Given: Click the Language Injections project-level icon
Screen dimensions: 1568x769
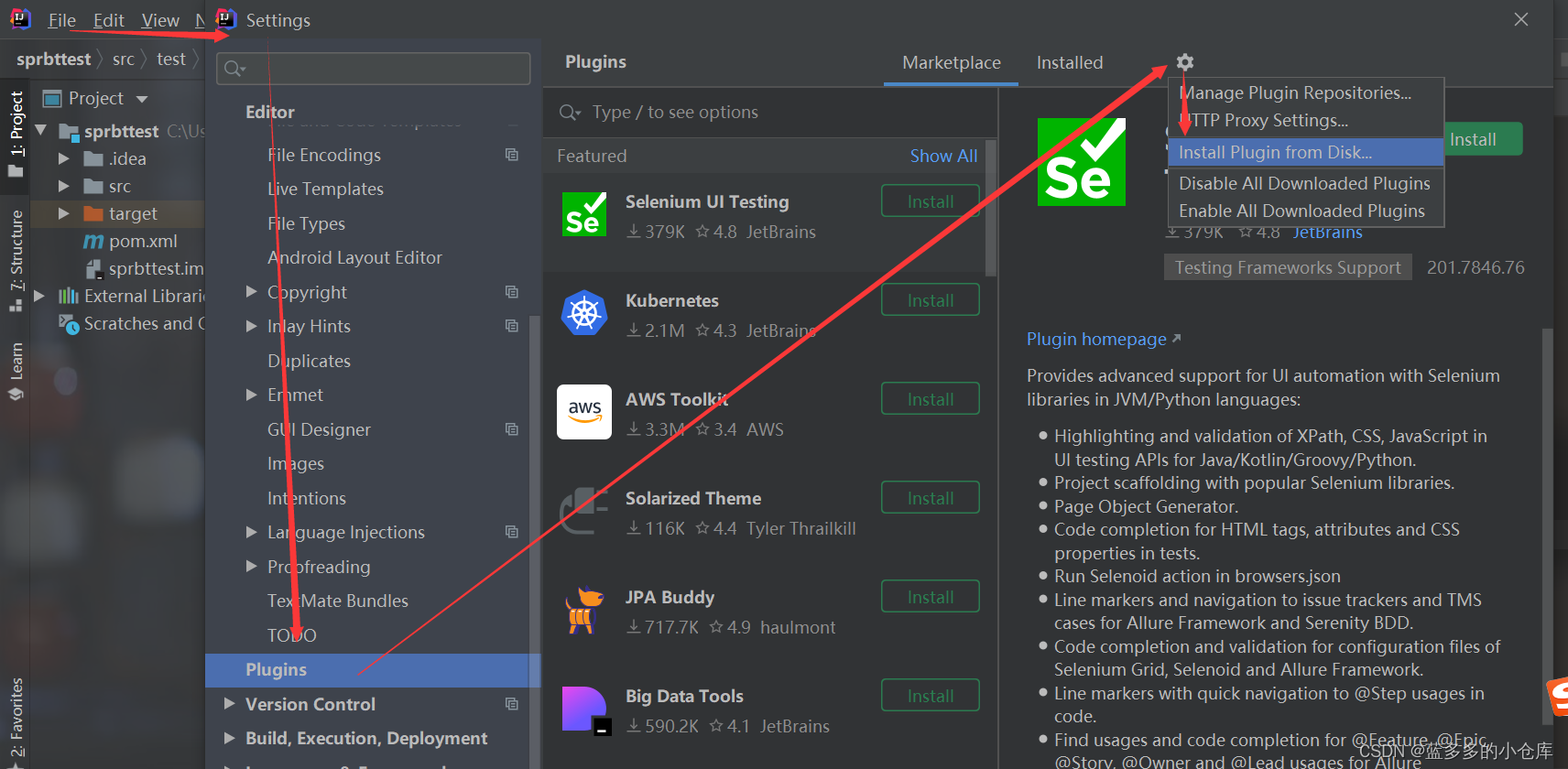Looking at the screenshot, I should tap(512, 532).
